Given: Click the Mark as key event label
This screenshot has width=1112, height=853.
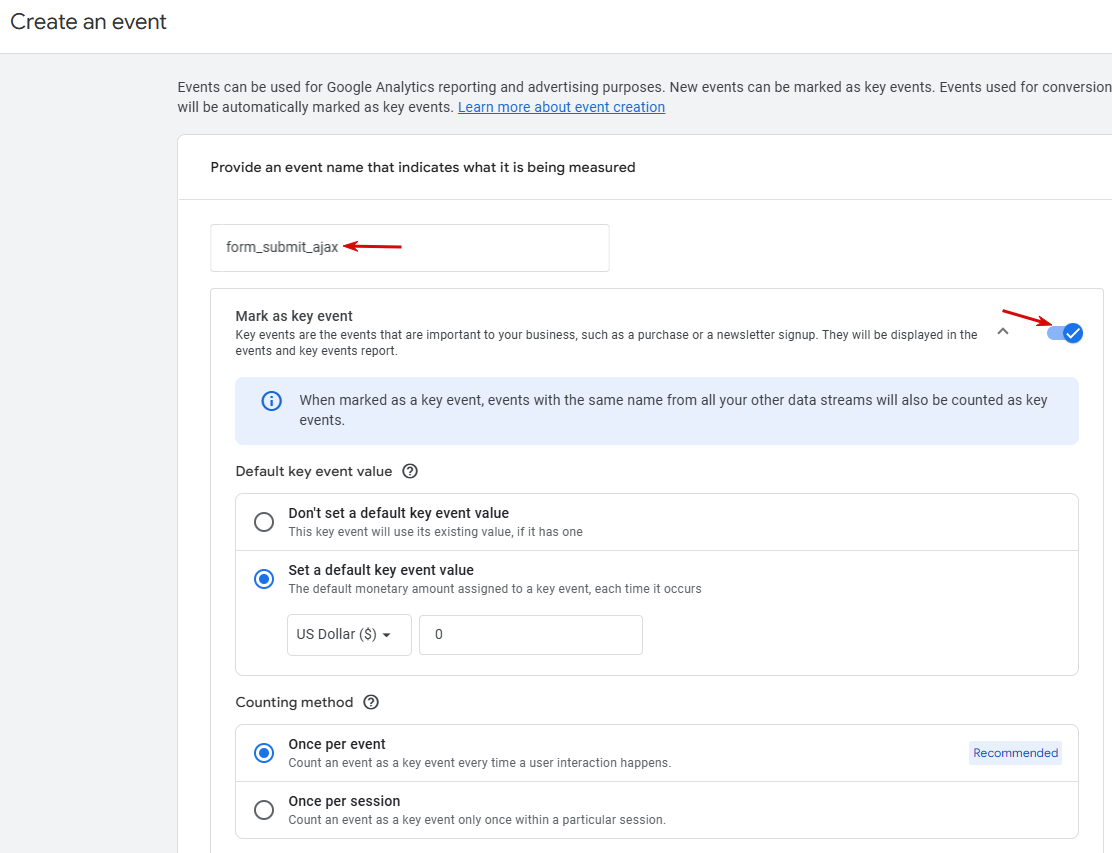Looking at the screenshot, I should (x=294, y=316).
